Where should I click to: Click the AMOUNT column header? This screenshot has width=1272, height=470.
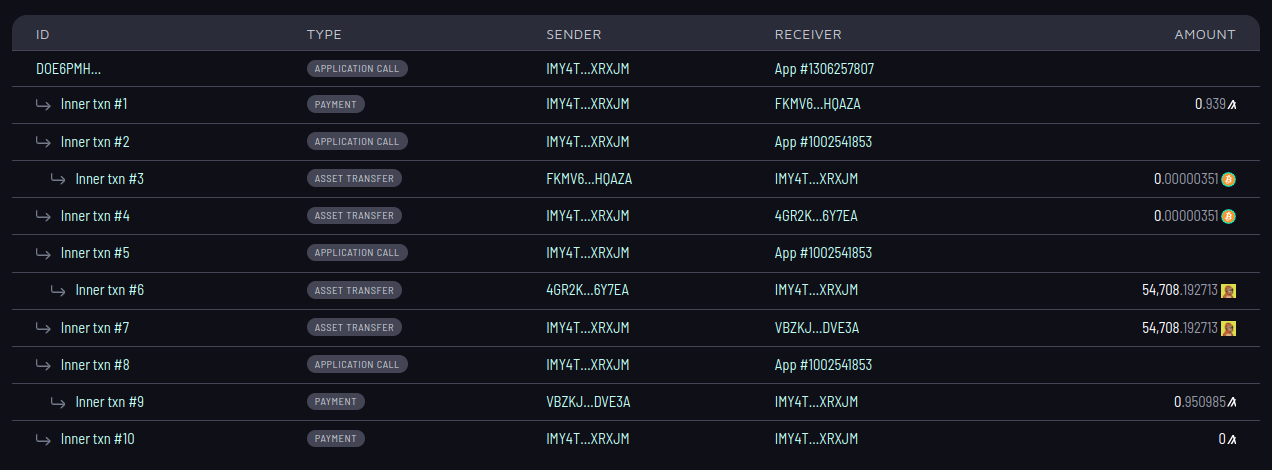coord(1205,34)
